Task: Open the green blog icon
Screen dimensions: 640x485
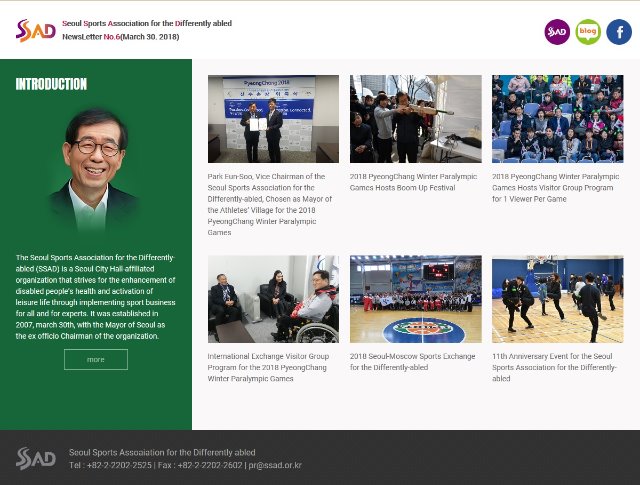Action: tap(588, 32)
